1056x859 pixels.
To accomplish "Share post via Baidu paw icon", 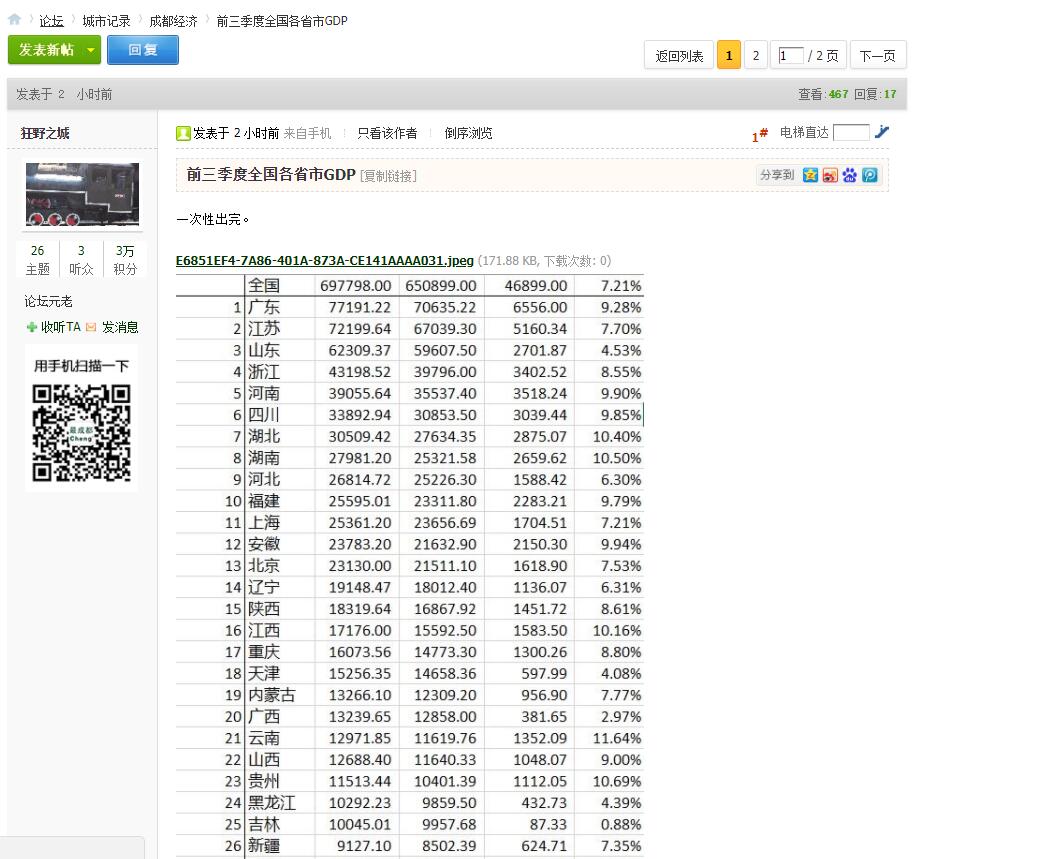I will tap(850, 175).
